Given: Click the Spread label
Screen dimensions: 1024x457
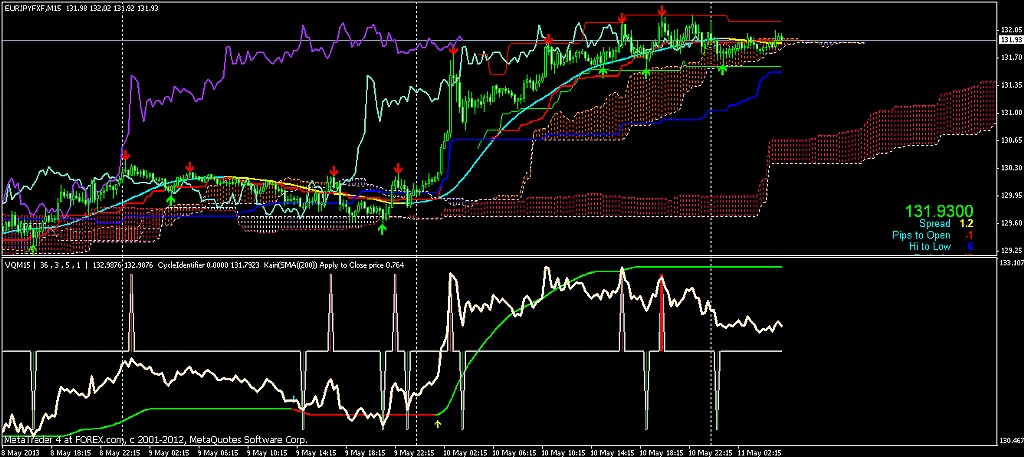Looking at the screenshot, I should [935, 223].
